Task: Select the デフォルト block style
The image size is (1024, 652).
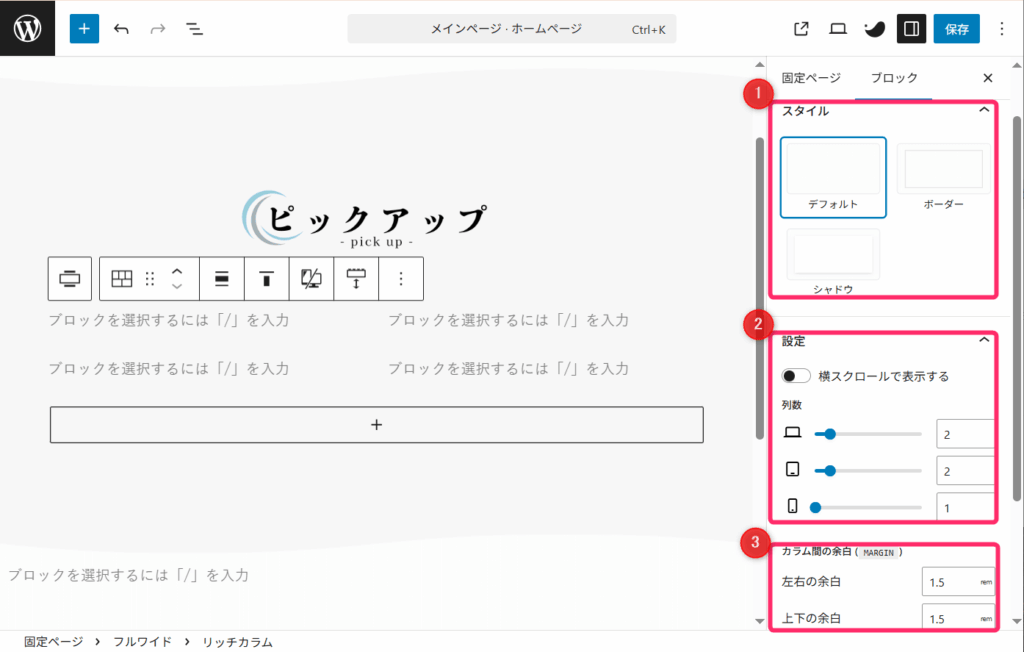Action: pos(833,177)
